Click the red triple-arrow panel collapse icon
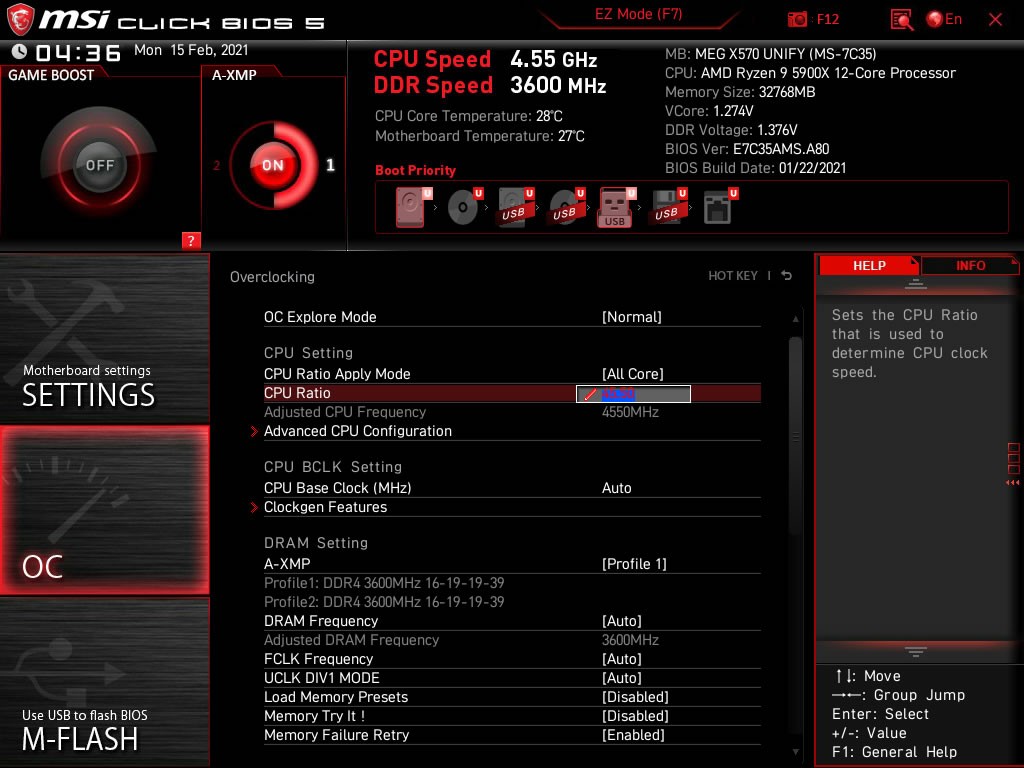 click(x=1012, y=483)
